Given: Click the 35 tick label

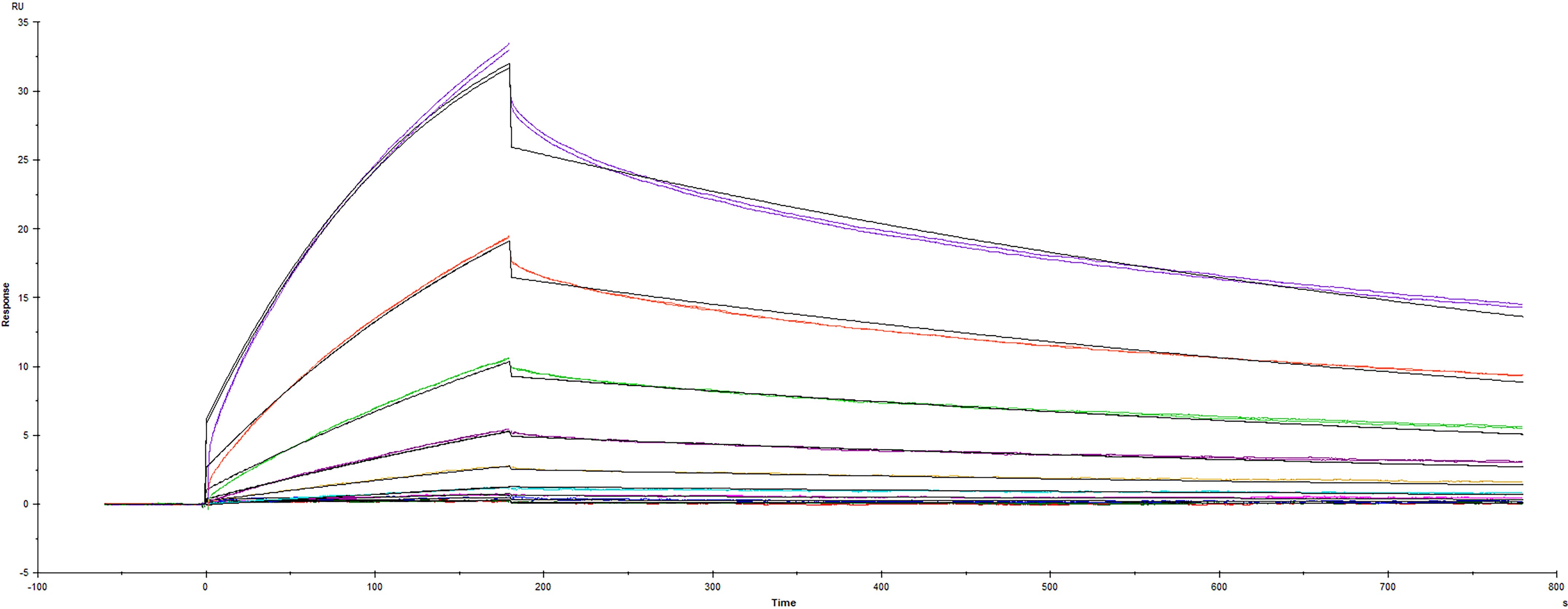Looking at the screenshot, I should 24,23.
